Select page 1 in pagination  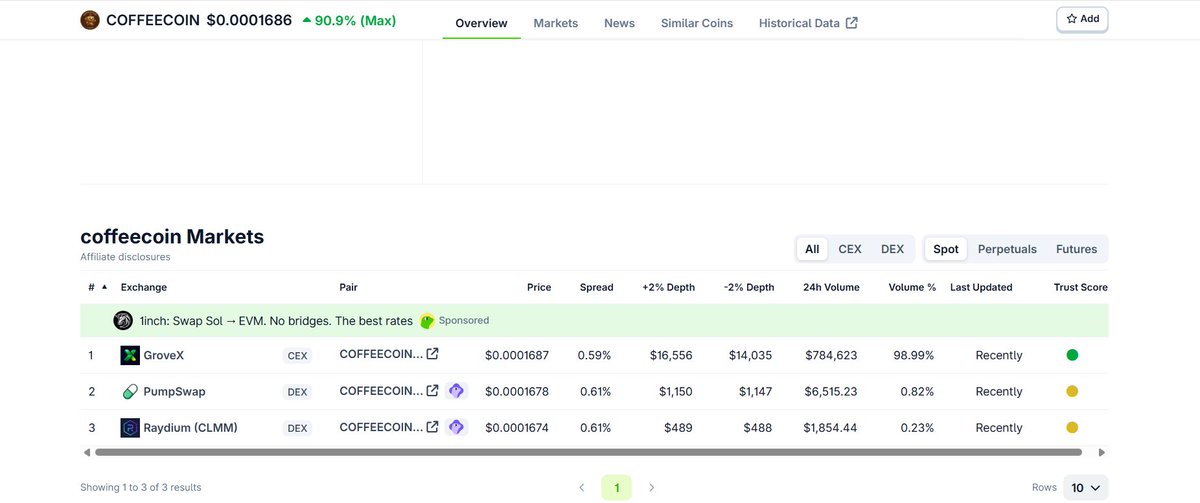(x=617, y=487)
